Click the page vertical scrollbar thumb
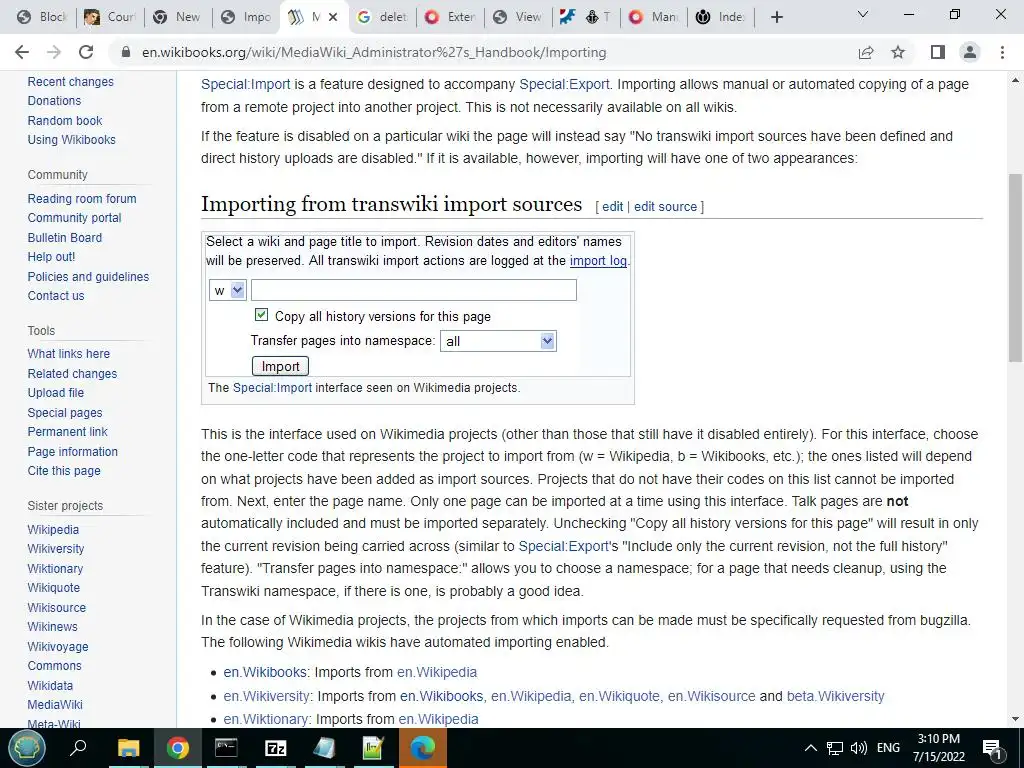The width and height of the screenshot is (1024, 768). (x=1015, y=268)
